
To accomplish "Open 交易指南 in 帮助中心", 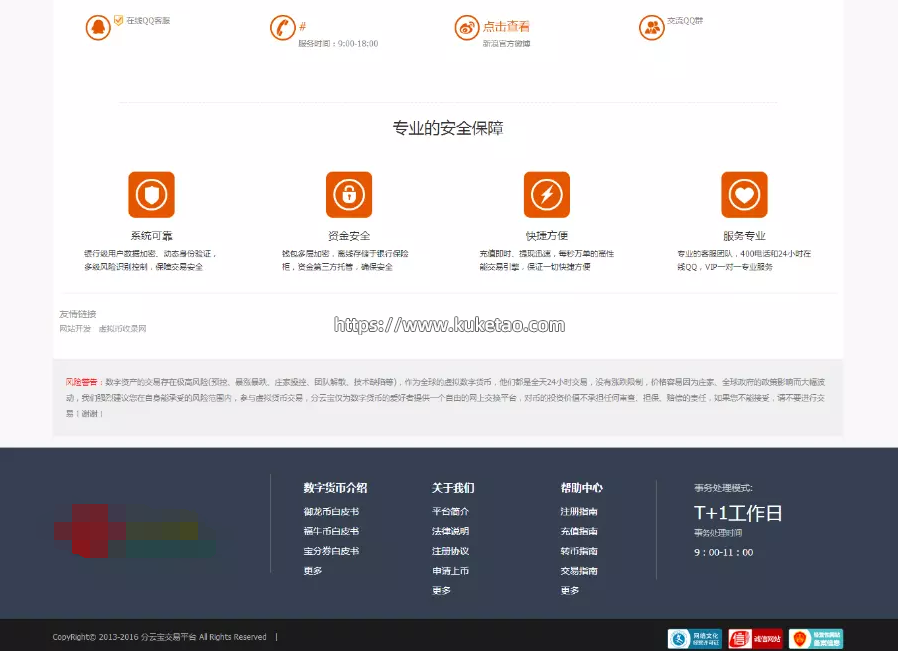I will click(x=578, y=571).
